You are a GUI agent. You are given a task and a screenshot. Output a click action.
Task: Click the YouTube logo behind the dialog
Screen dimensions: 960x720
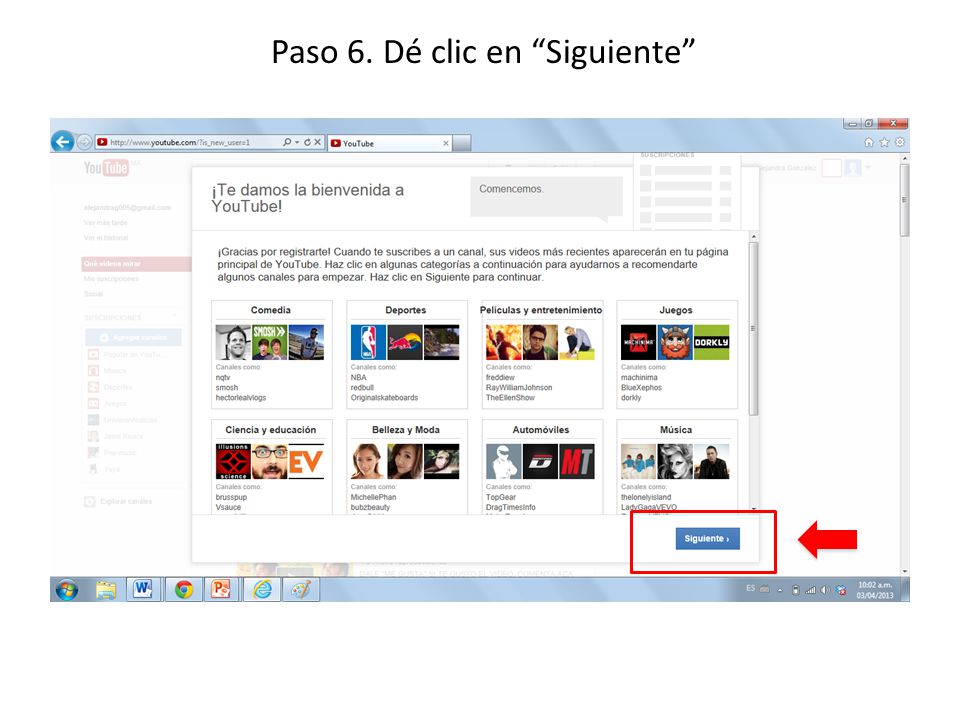(x=106, y=168)
